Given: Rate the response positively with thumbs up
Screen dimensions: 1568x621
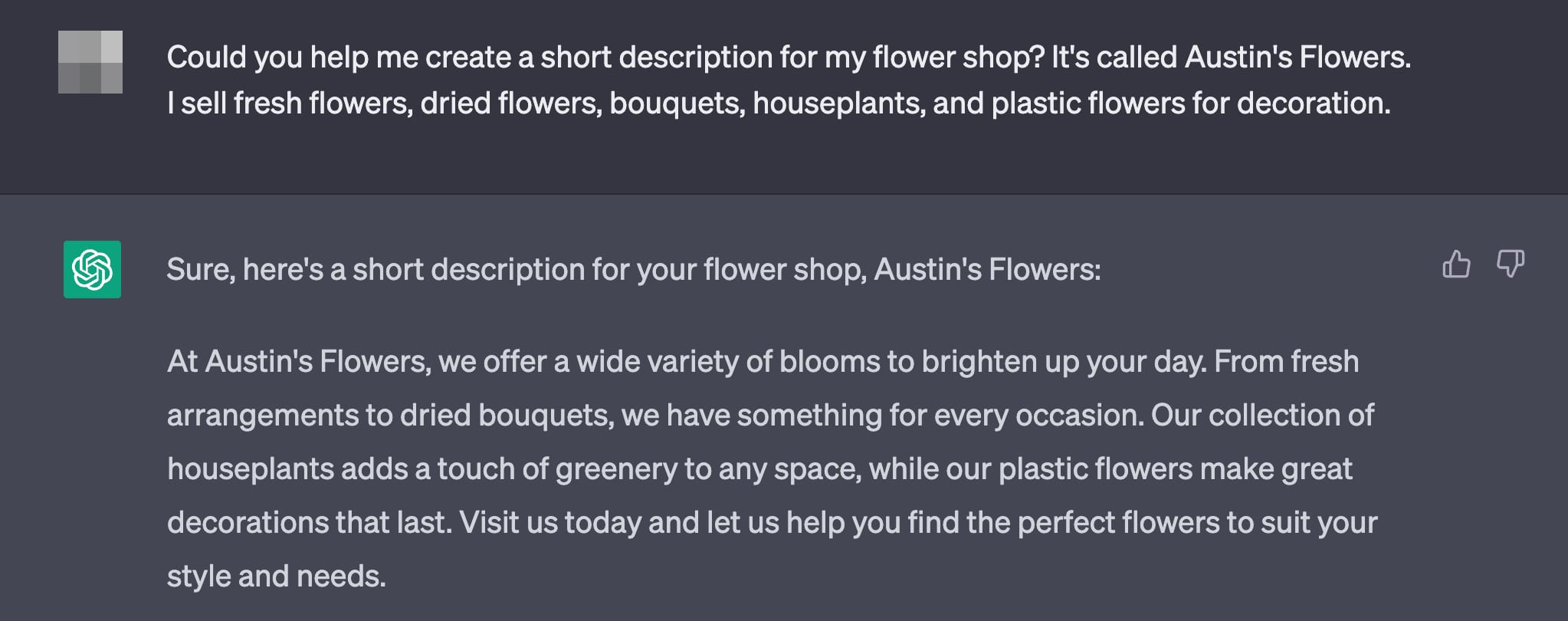Looking at the screenshot, I should [1455, 264].
